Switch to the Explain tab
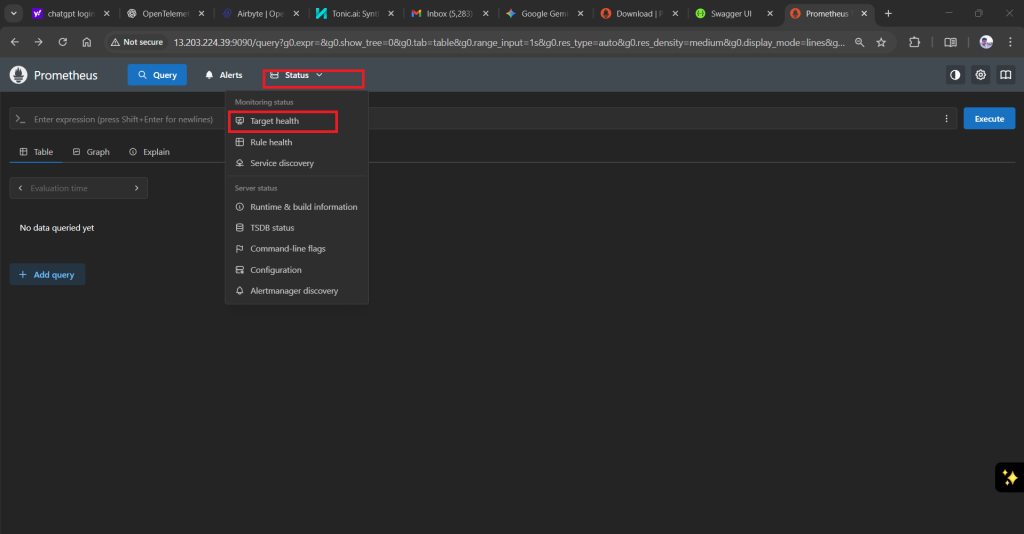Screen dimensions: 1024x534 (x=150, y=151)
